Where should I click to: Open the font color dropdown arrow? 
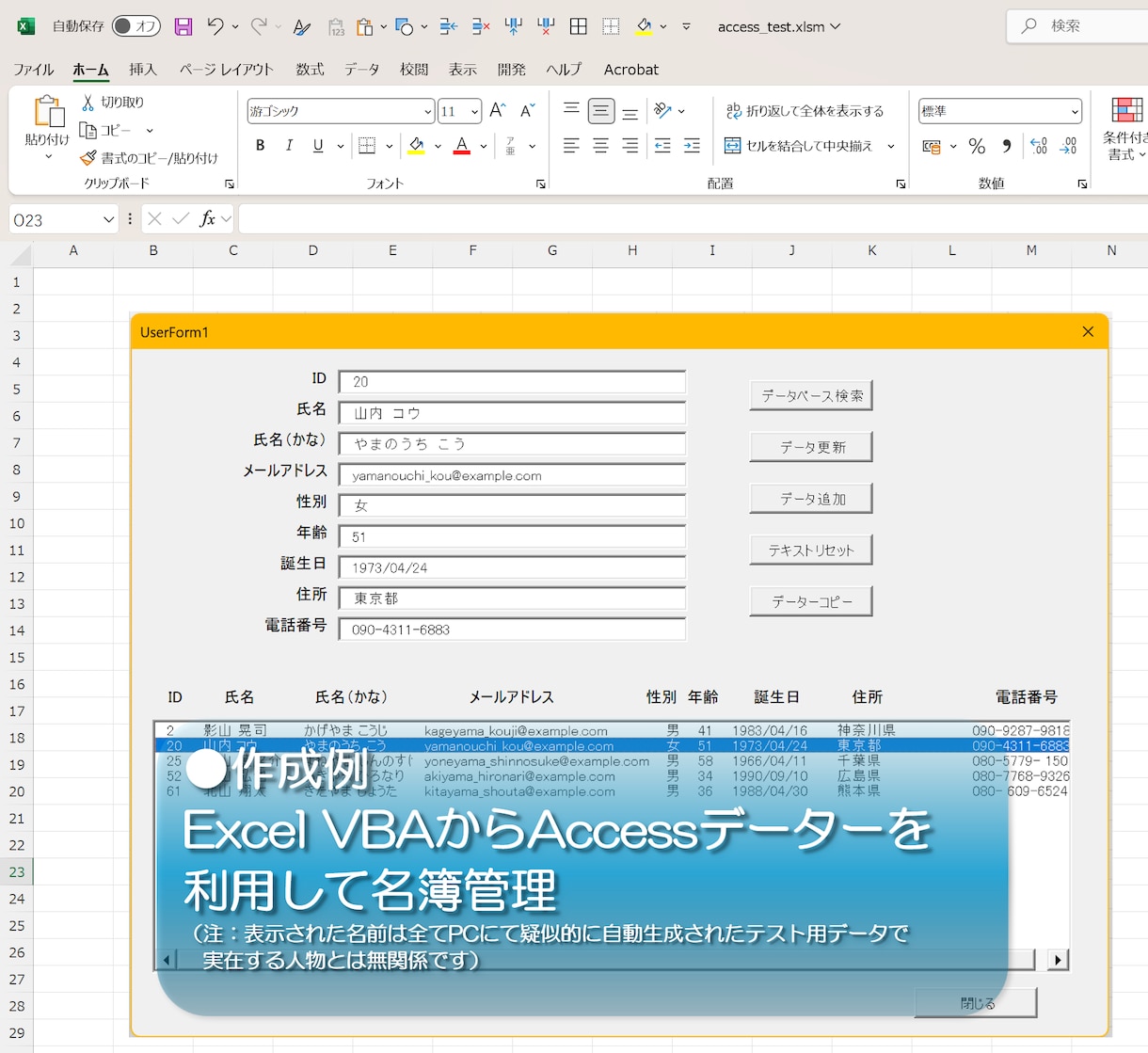[484, 146]
